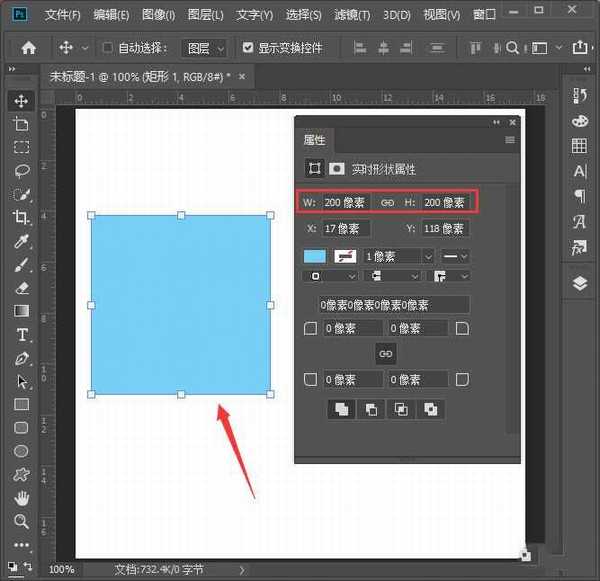This screenshot has width=600, height=581.
Task: Select the Crop tool
Action: pos(21,218)
